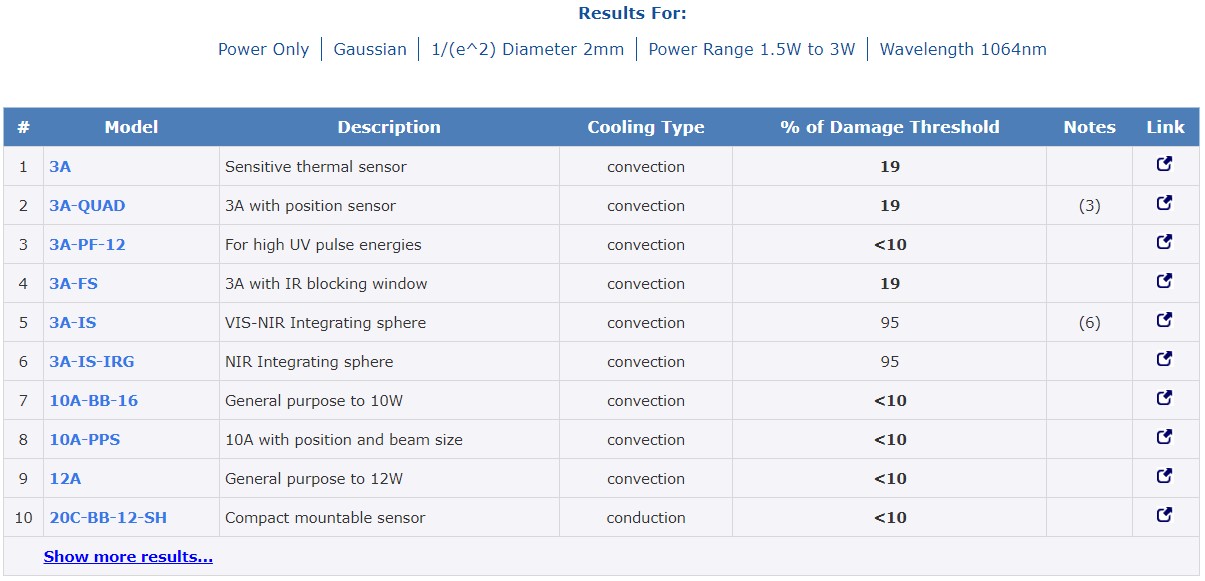The image size is (1205, 581).
Task: Expand list with Show more results
Action: [x=128, y=557]
